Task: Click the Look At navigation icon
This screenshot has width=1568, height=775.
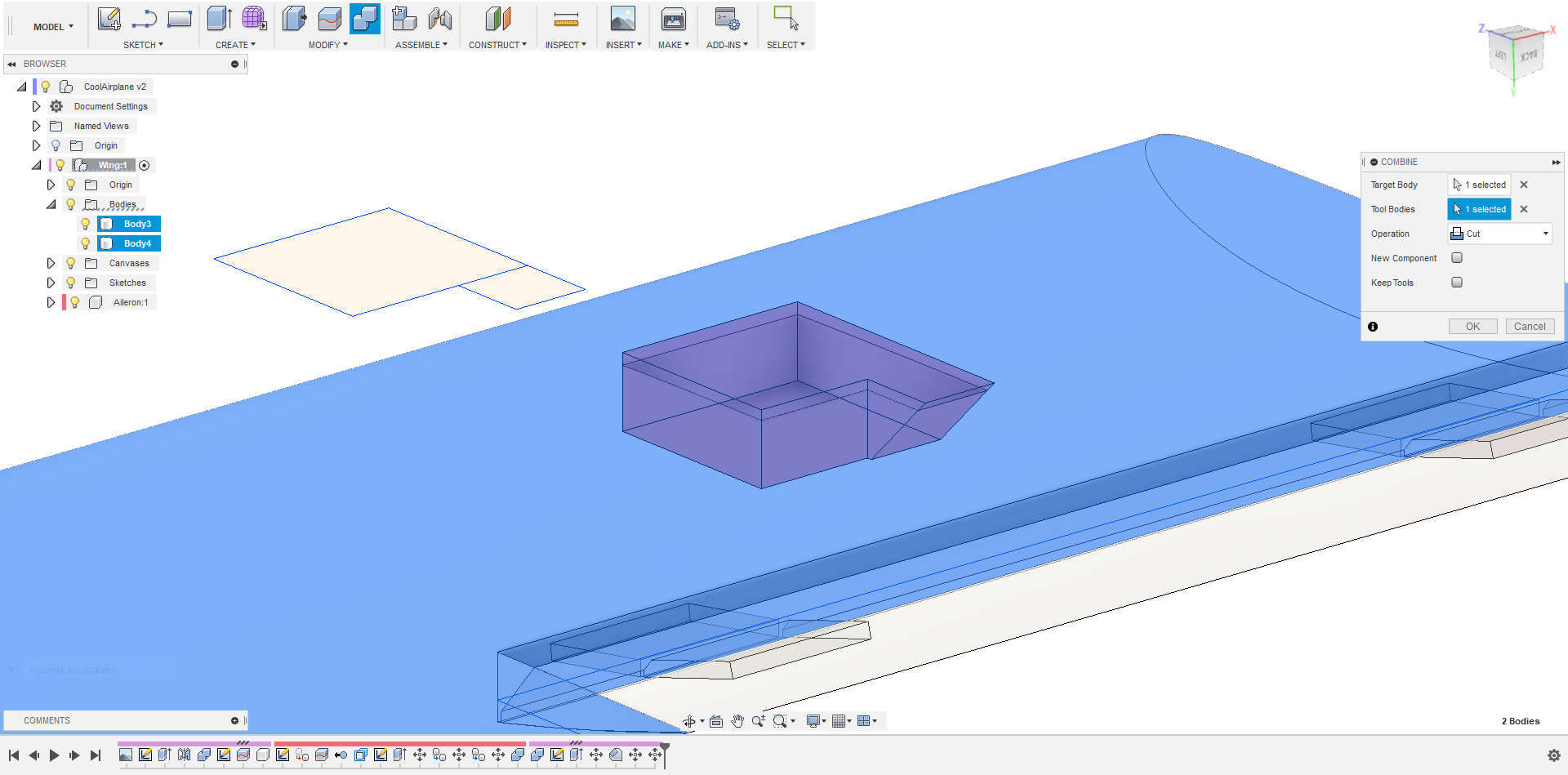Action: pyautogui.click(x=716, y=721)
